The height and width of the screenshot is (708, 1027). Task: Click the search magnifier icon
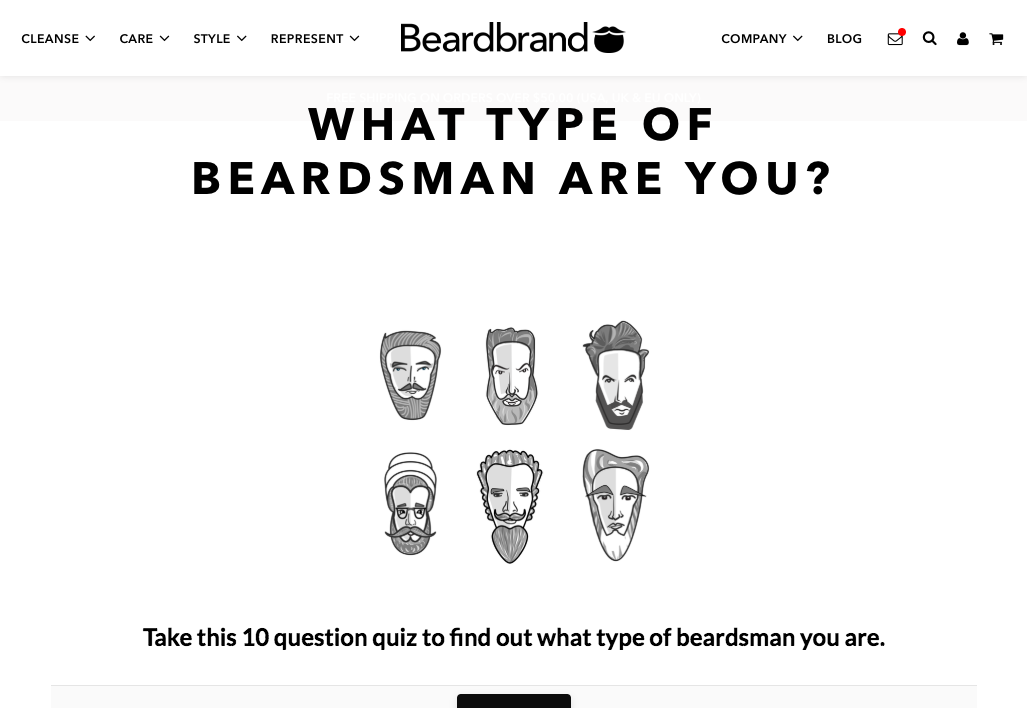pos(929,39)
